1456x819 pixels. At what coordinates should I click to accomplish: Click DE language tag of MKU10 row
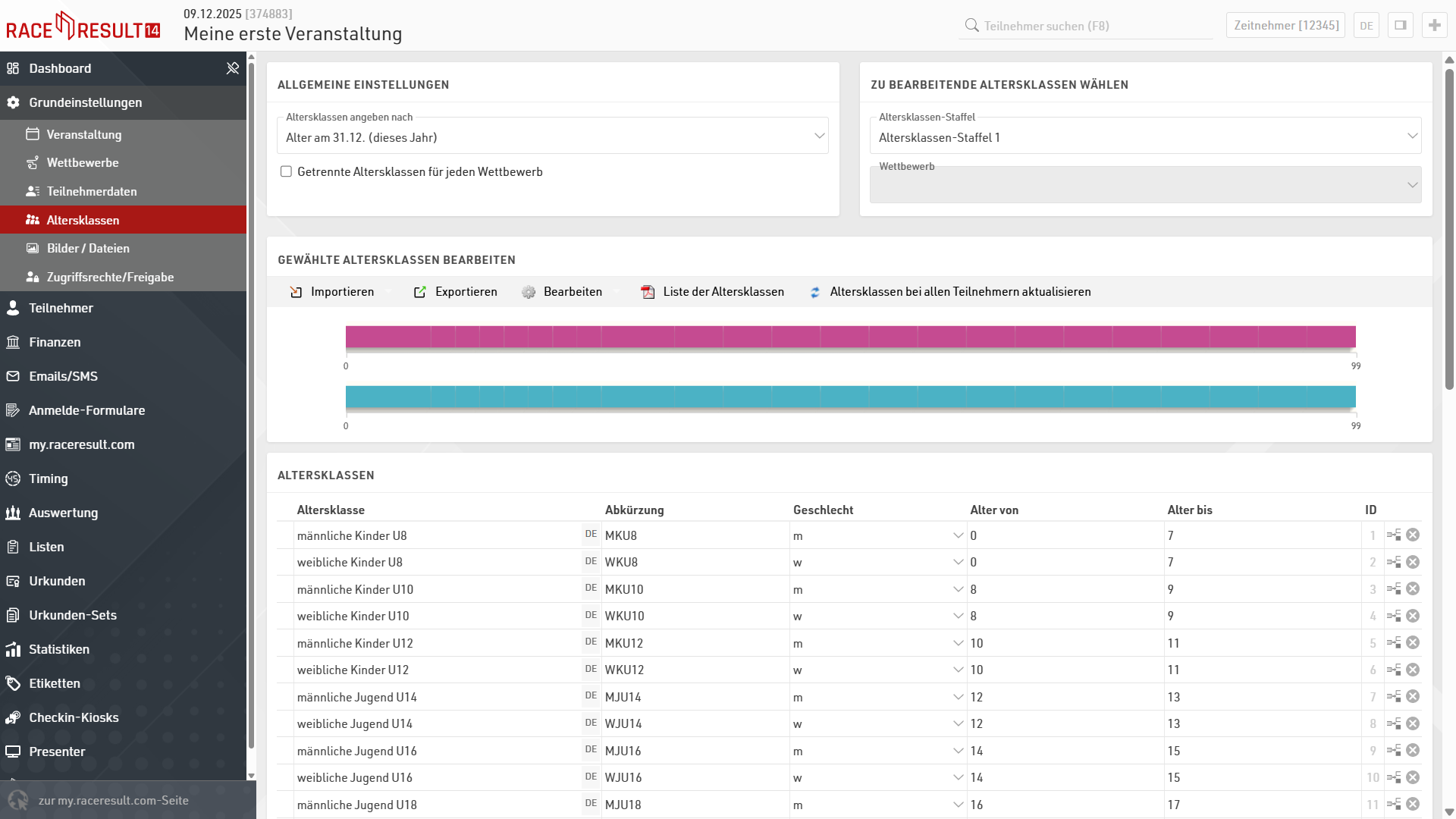click(x=591, y=588)
